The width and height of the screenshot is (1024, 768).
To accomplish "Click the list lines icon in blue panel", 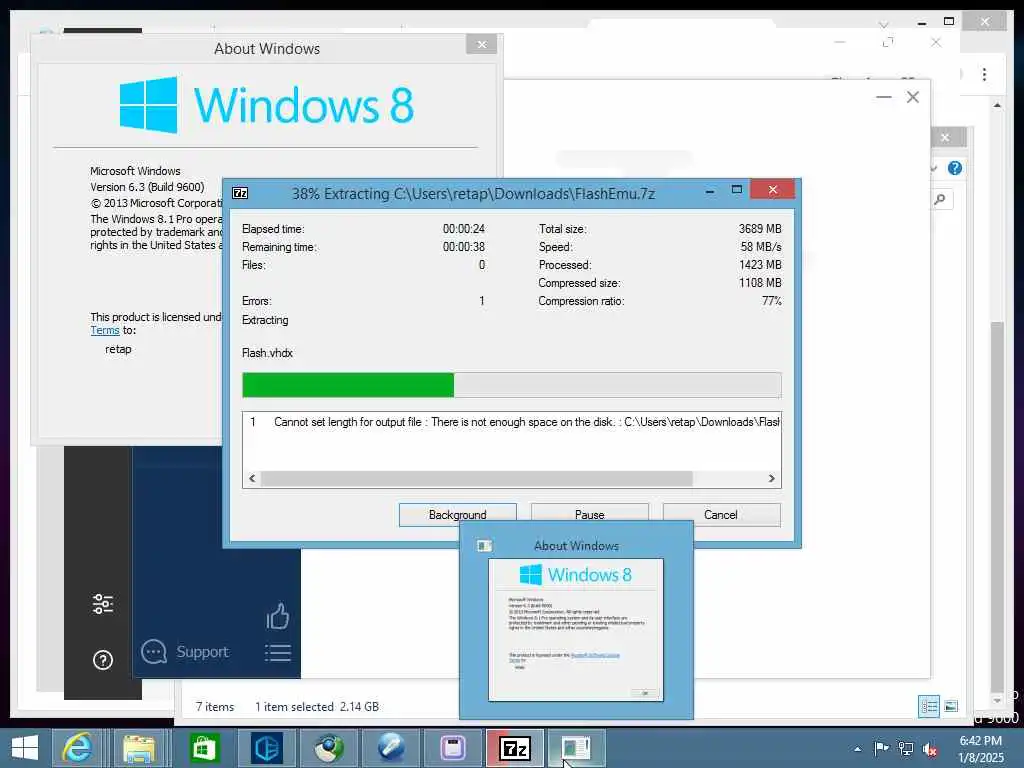I will click(278, 653).
